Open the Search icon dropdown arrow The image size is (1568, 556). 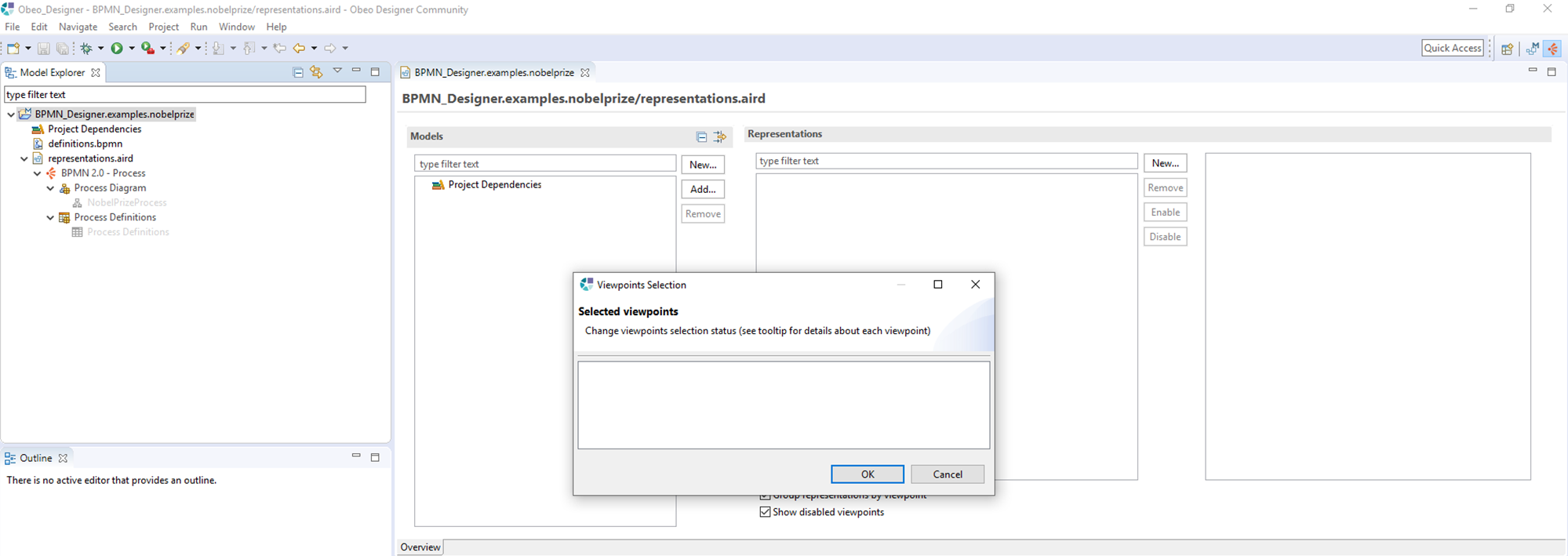(198, 49)
